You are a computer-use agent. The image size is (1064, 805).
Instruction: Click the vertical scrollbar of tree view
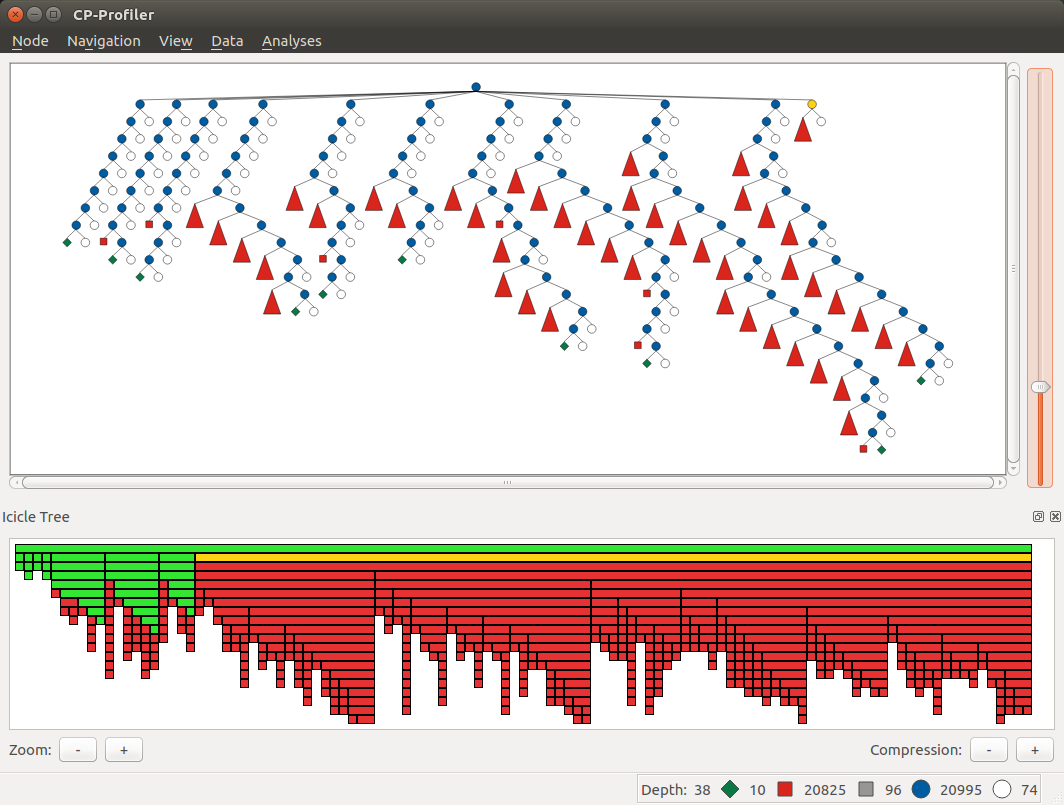(x=1013, y=268)
